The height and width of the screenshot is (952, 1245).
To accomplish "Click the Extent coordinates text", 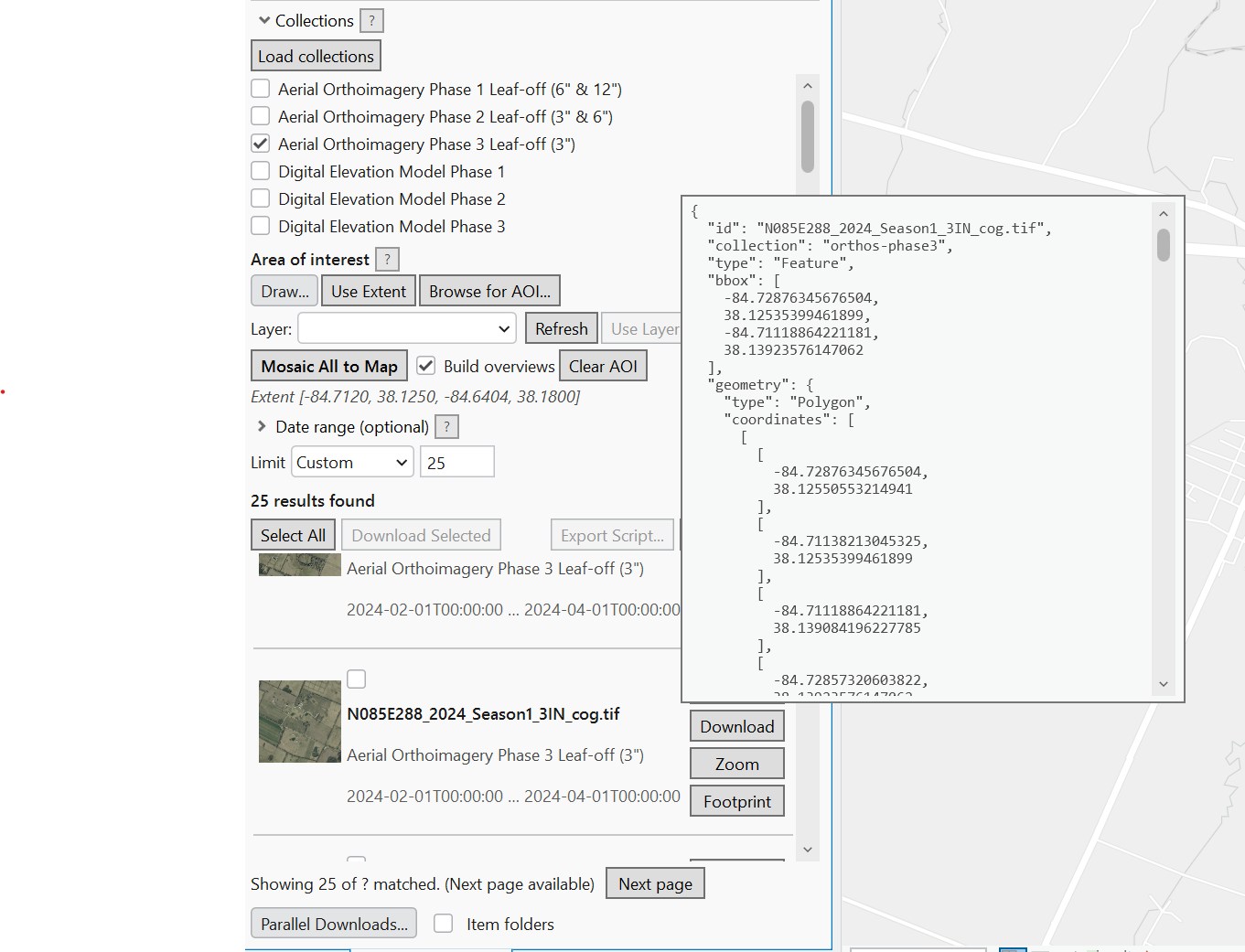I will [415, 397].
